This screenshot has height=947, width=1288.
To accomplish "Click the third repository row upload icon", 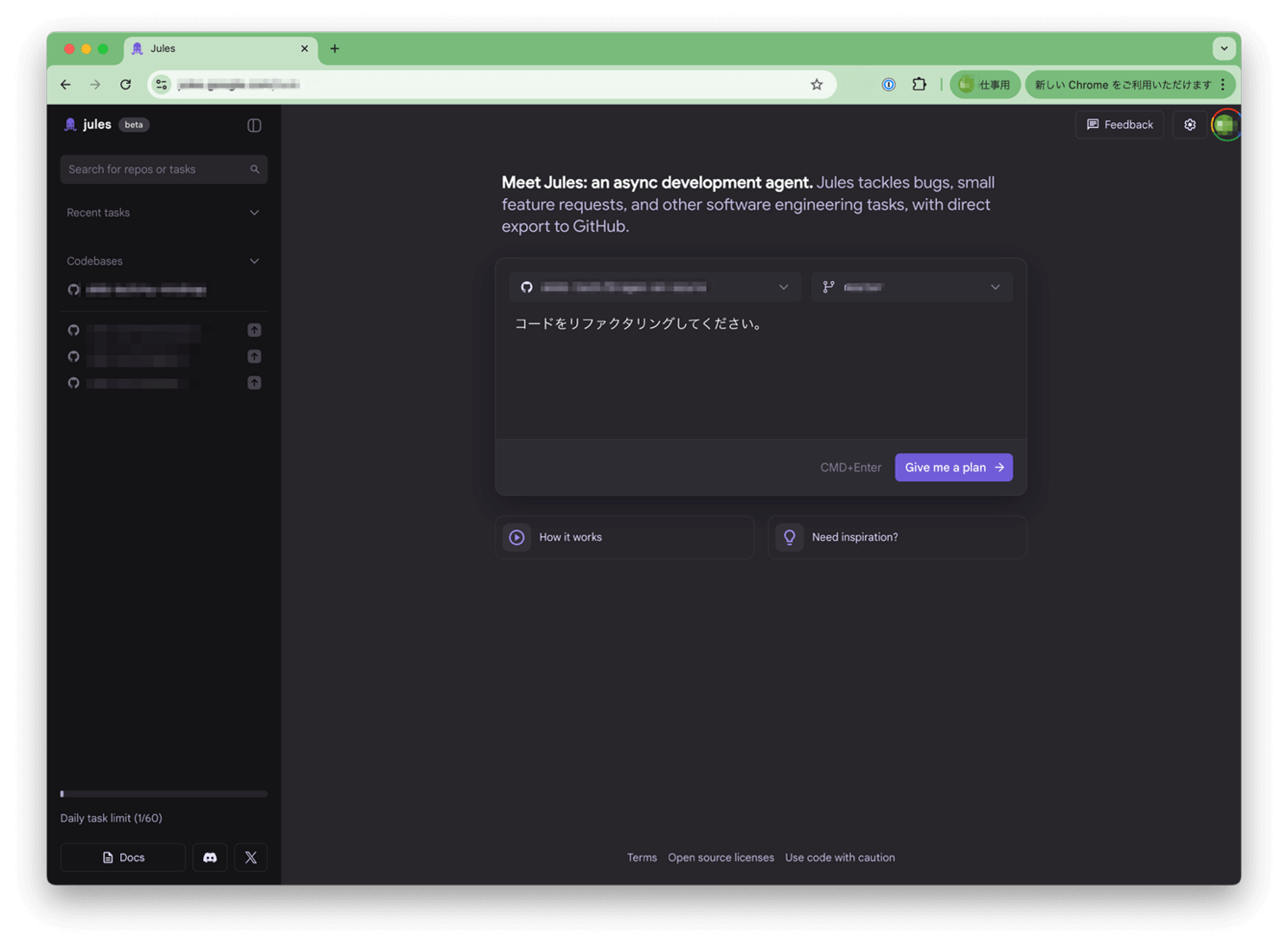I will [254, 382].
